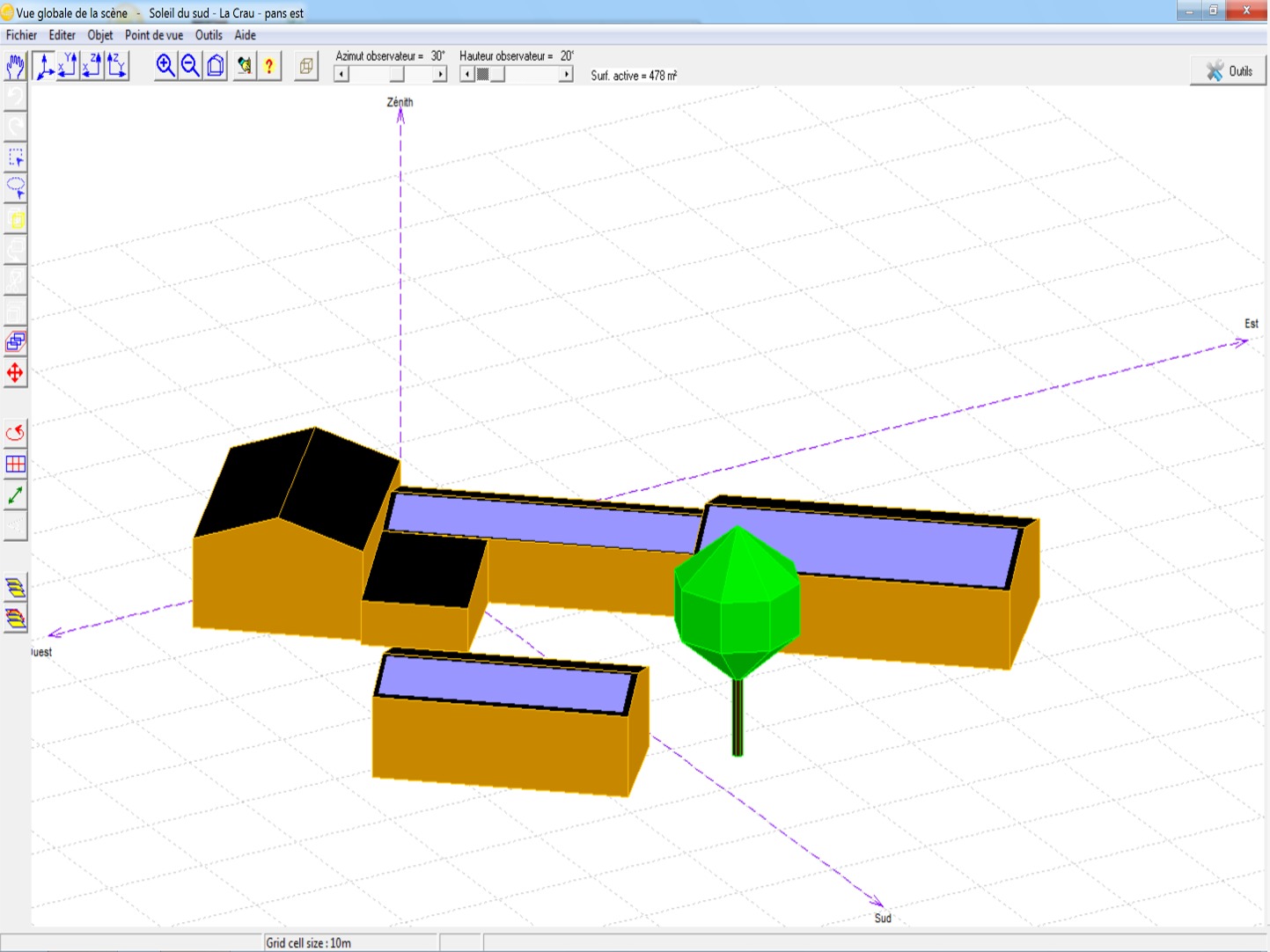Zoom in on the scene
The height and width of the screenshot is (952, 1270).
[165, 66]
